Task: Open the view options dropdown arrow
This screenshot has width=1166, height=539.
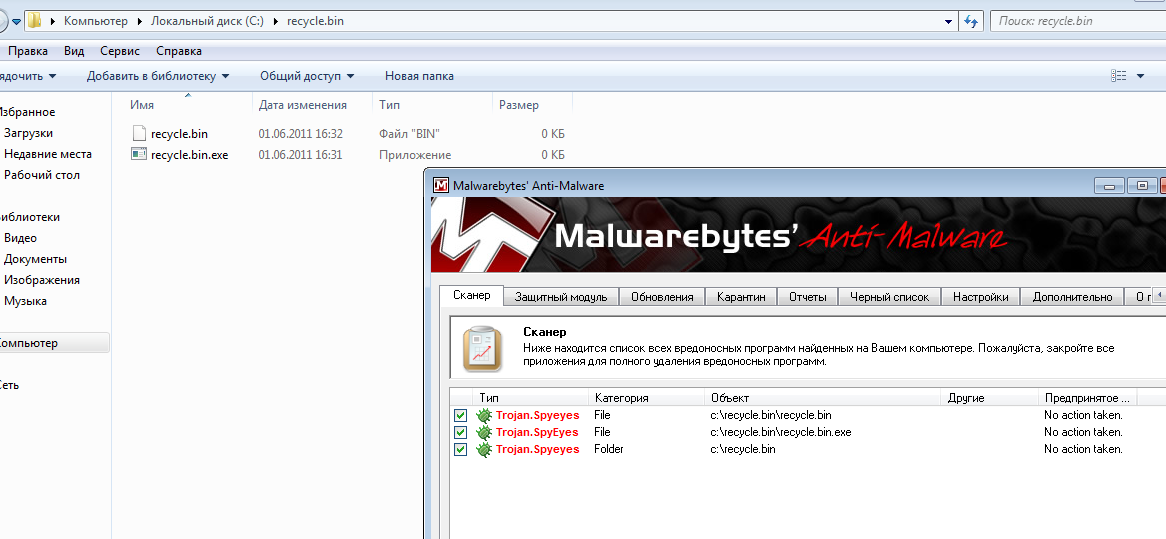Action: (x=1141, y=76)
